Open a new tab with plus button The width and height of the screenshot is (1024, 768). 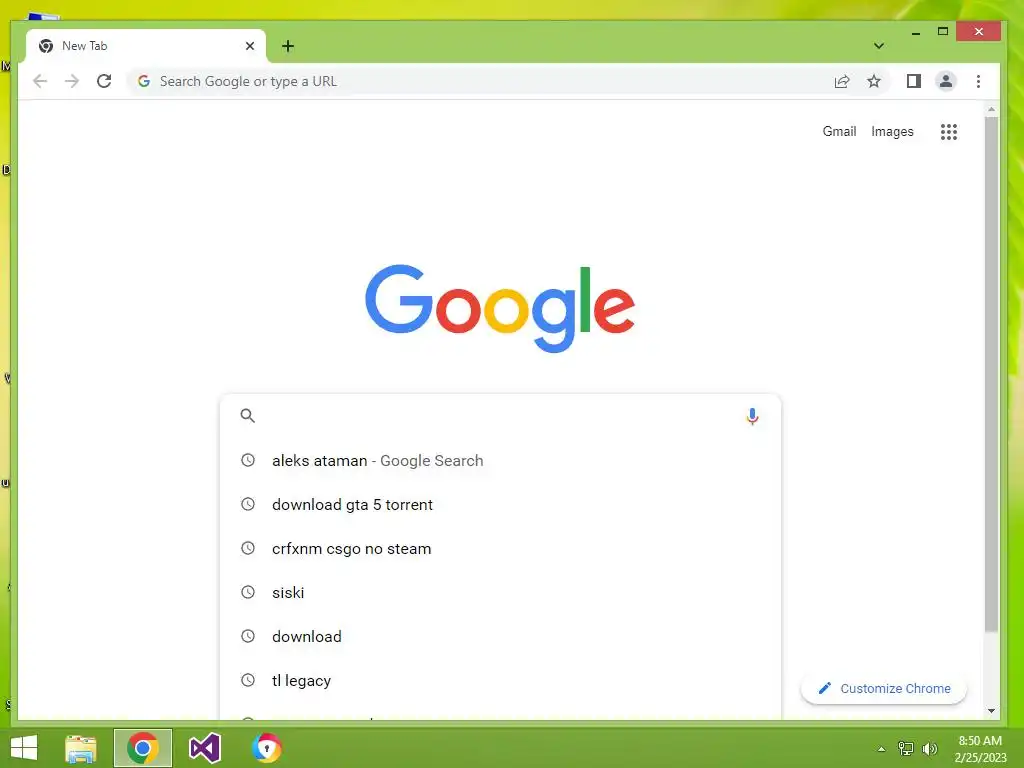(x=288, y=46)
